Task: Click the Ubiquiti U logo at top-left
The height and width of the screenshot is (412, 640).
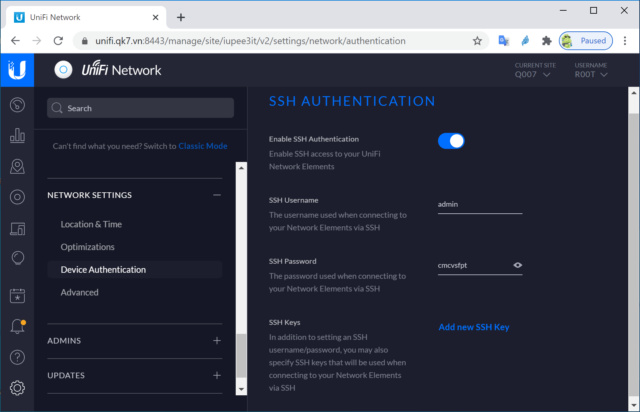Action: (x=17, y=70)
